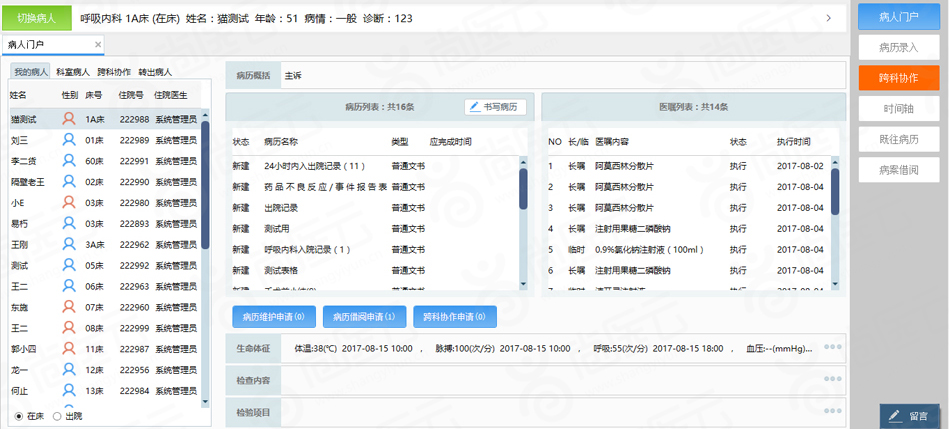Select record 24小时内入出院记录(11)
950x429 pixels.
(375, 165)
